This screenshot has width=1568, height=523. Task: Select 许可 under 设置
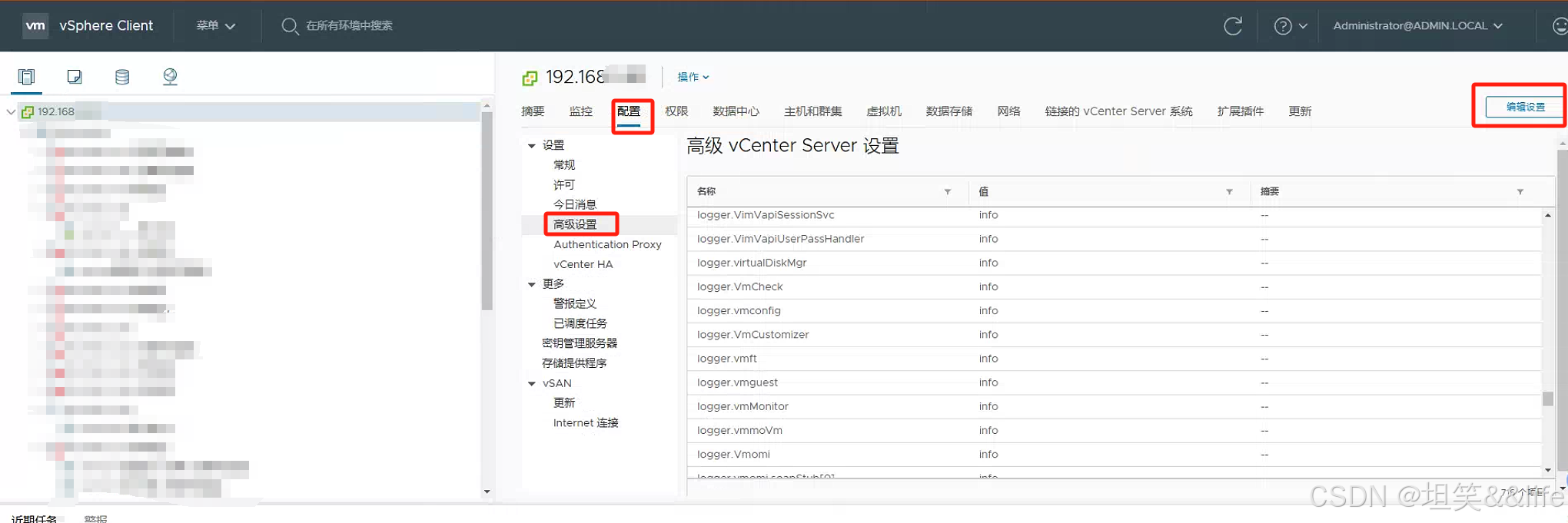click(x=564, y=185)
